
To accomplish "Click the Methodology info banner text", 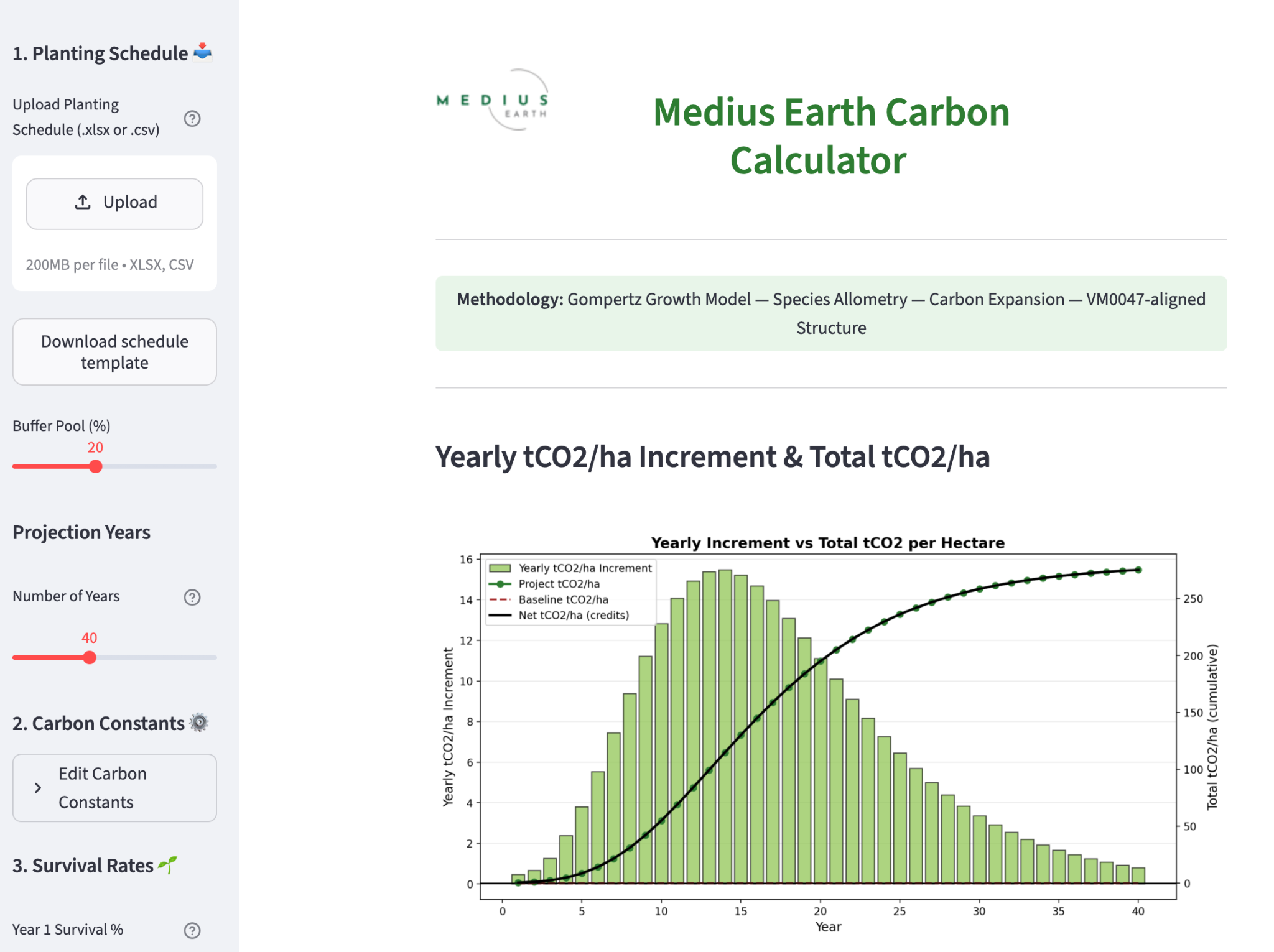I will (x=831, y=313).
